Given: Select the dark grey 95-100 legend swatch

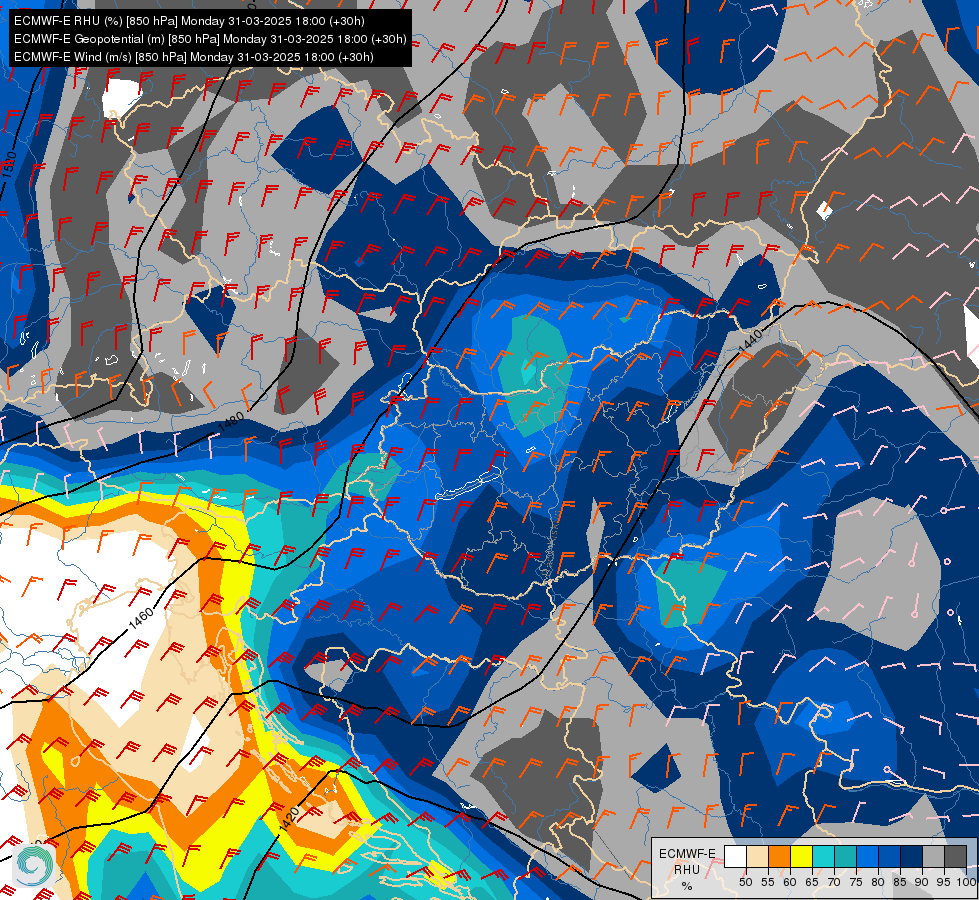Looking at the screenshot, I should click(955, 856).
